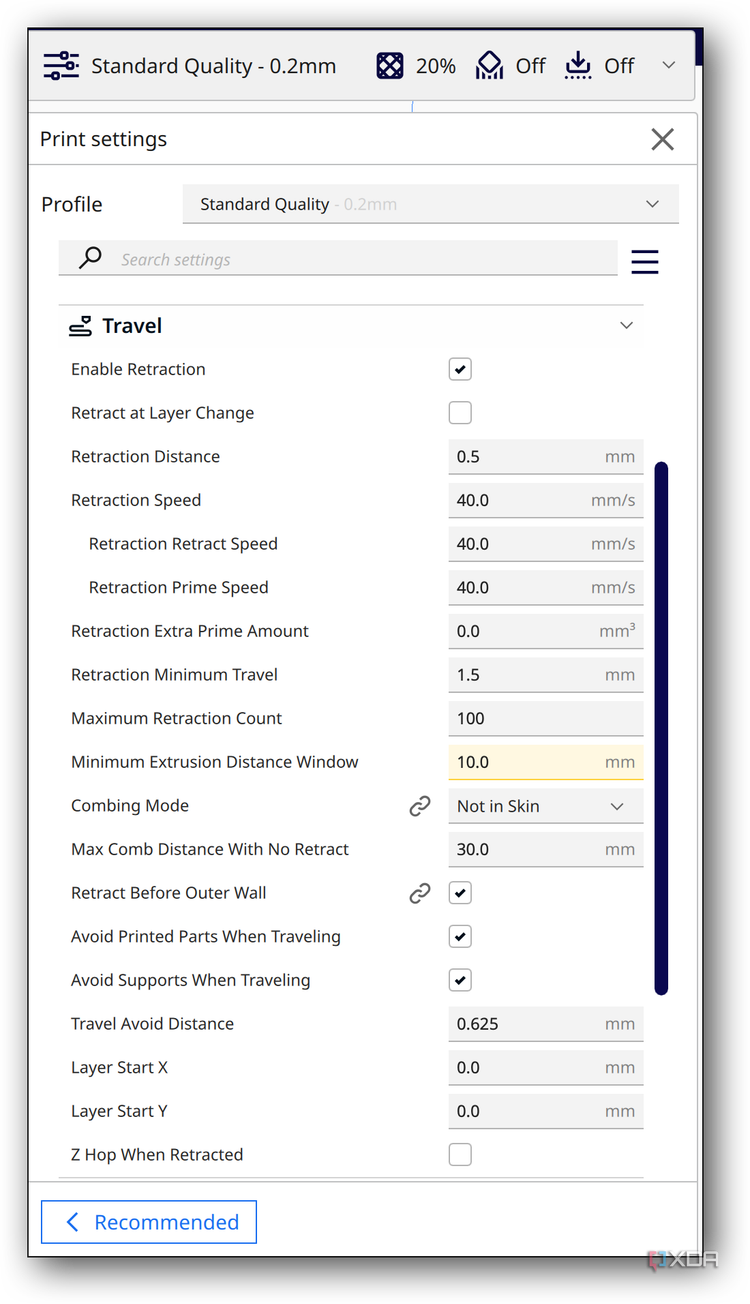Click the link icon beside Combing Mode
This screenshot has height=1304, width=750.
420,806
